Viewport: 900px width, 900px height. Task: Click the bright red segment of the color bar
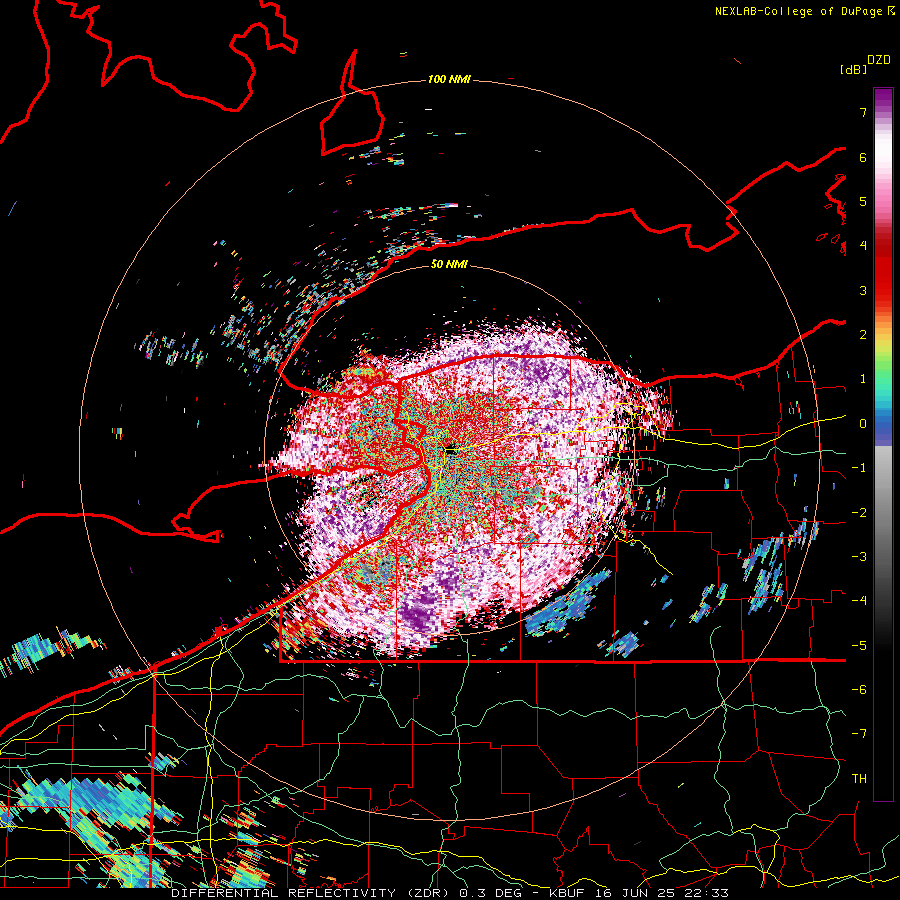(x=883, y=278)
